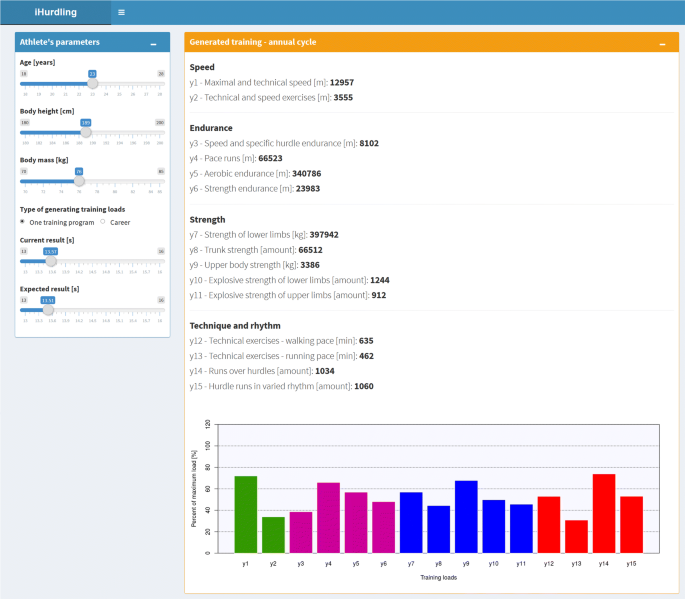Click the y2 value 3555
Screen dimensions: 685x599
(343, 97)
